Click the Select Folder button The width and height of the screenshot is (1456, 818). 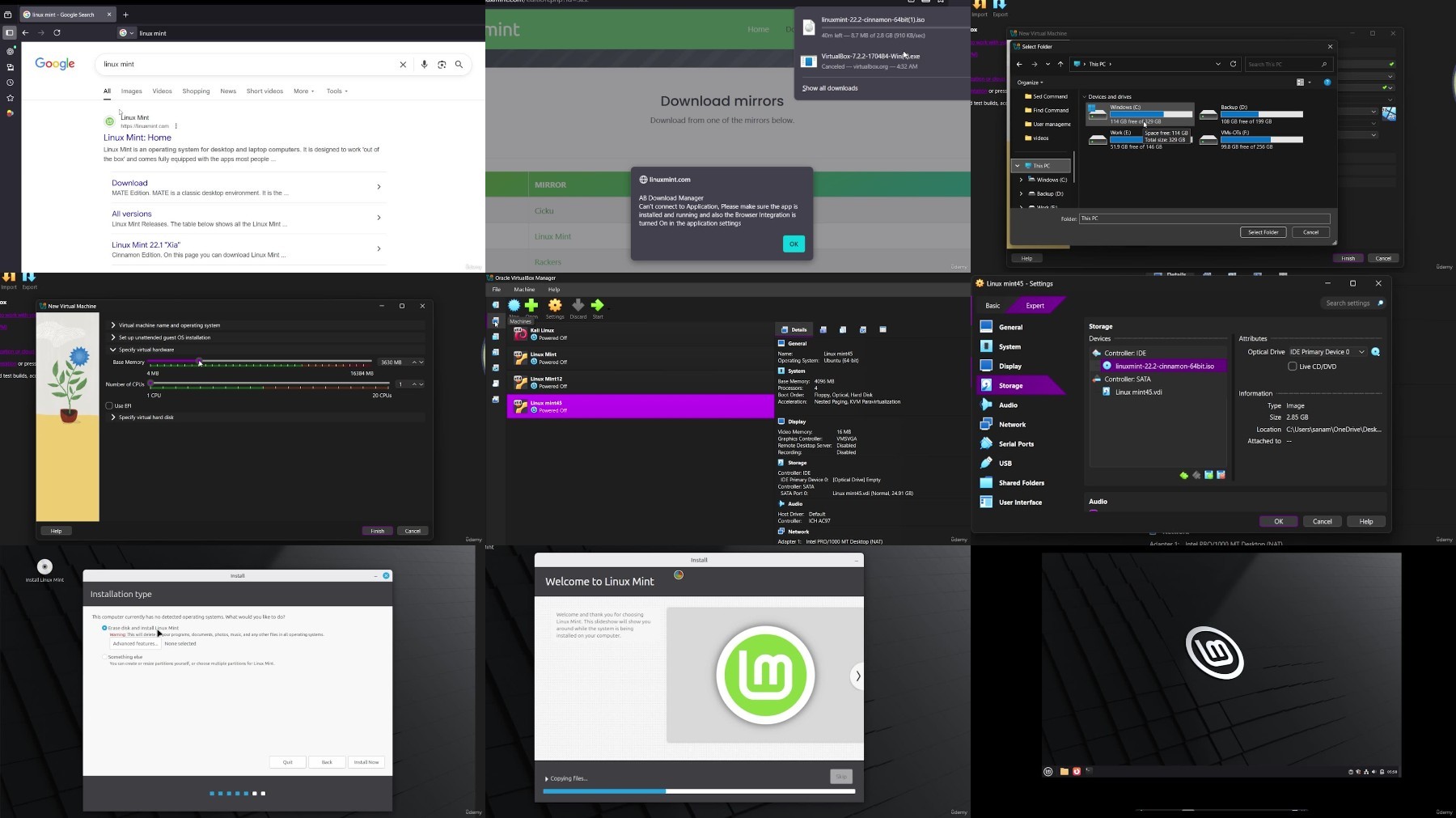click(1263, 232)
